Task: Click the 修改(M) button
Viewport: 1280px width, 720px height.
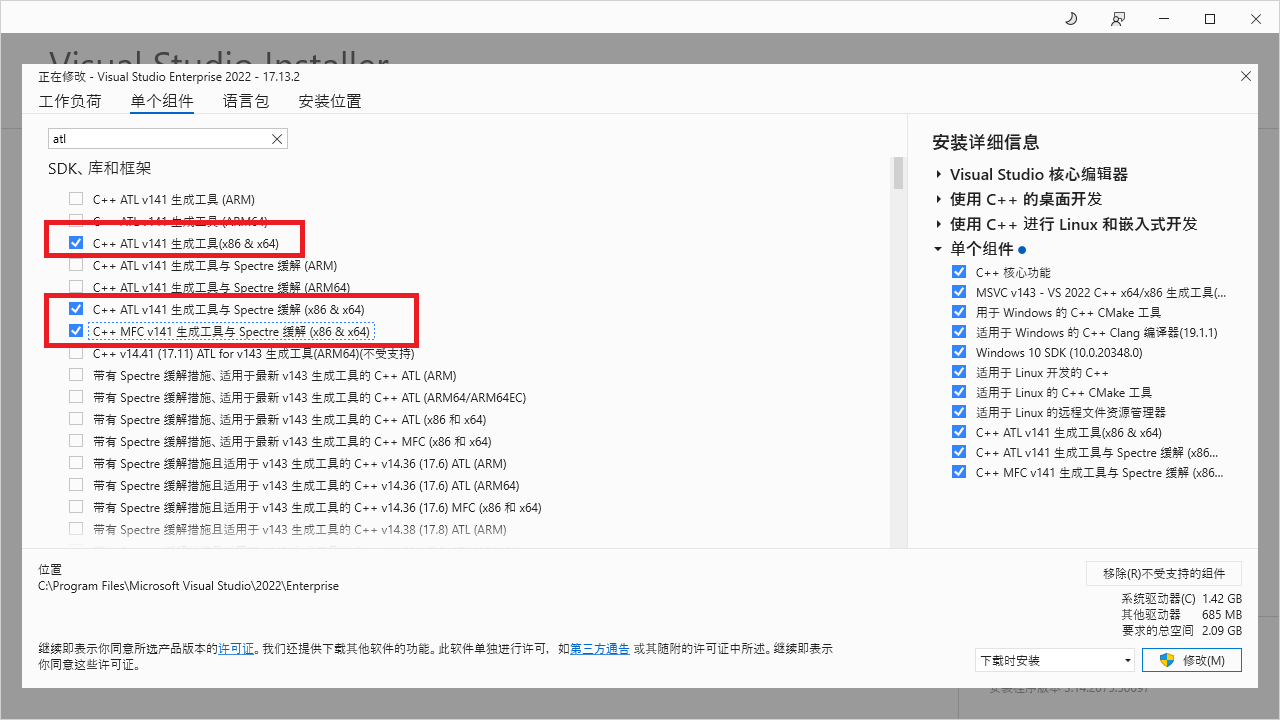Action: 1193,660
